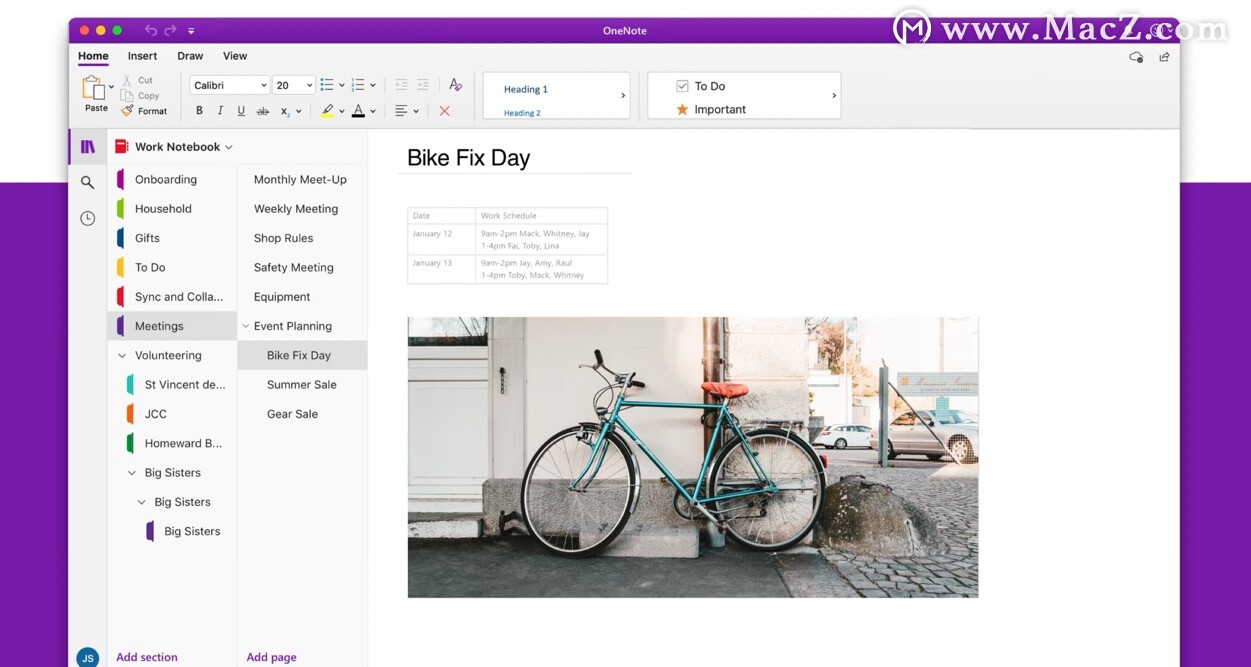This screenshot has width=1251, height=667.
Task: Click Add section at the bottom
Action: (147, 657)
